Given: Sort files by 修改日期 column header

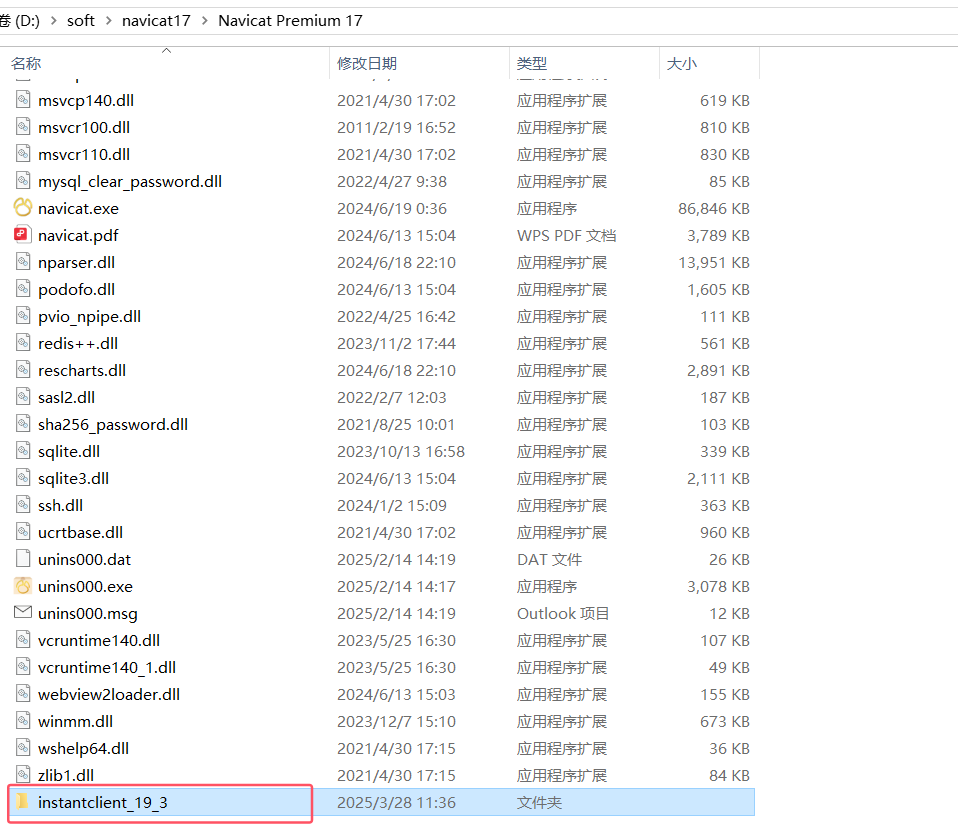Looking at the screenshot, I should click(367, 63).
